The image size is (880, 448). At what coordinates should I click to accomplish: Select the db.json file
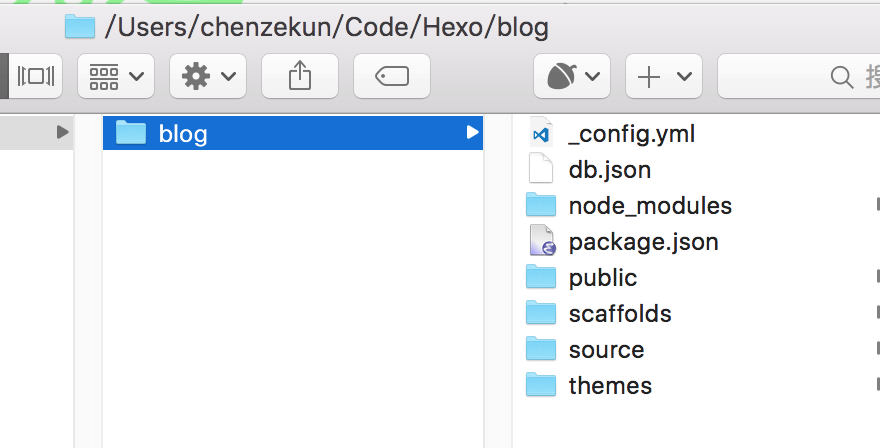(609, 169)
